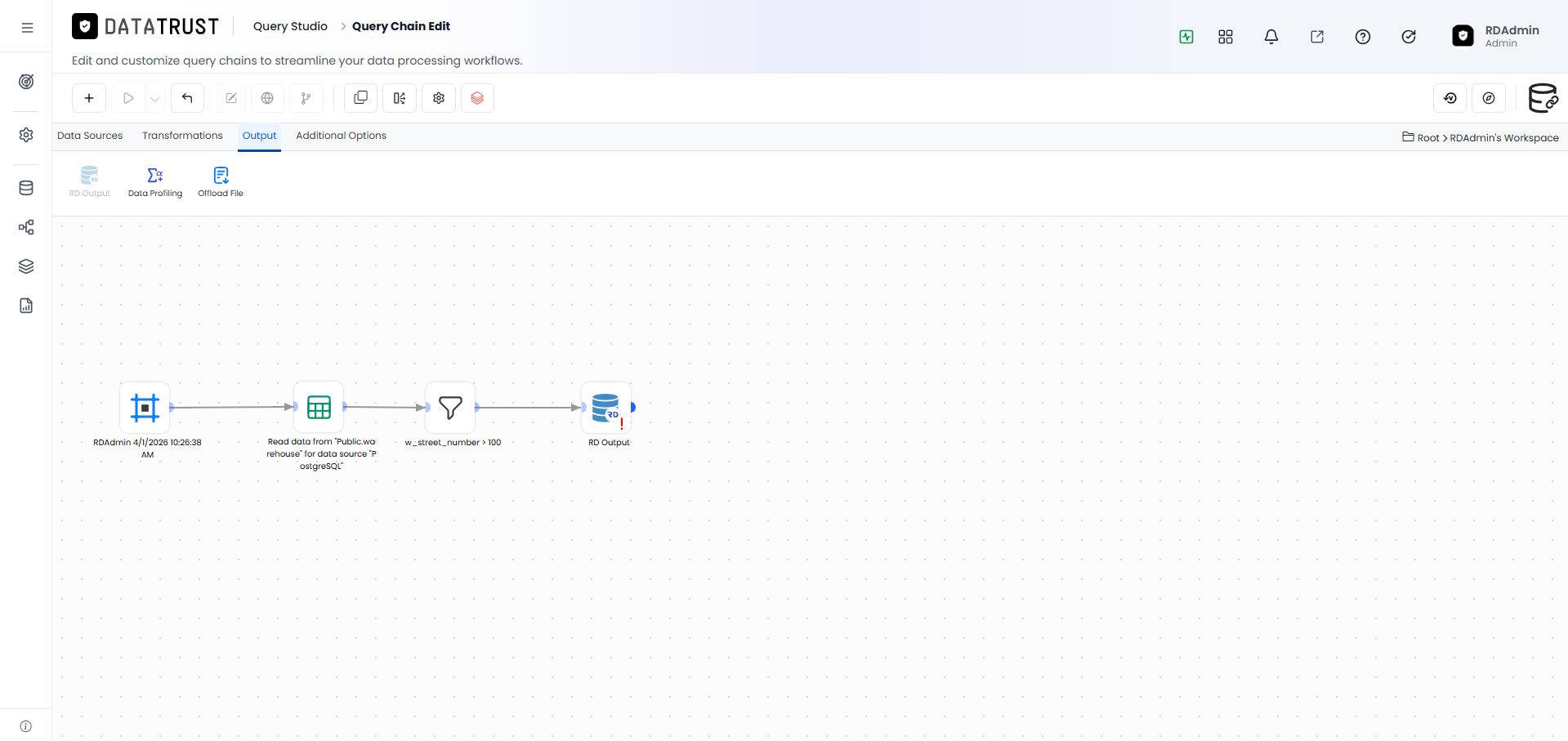Select the Offload File output tool
The height and width of the screenshot is (741, 1568).
click(x=221, y=182)
